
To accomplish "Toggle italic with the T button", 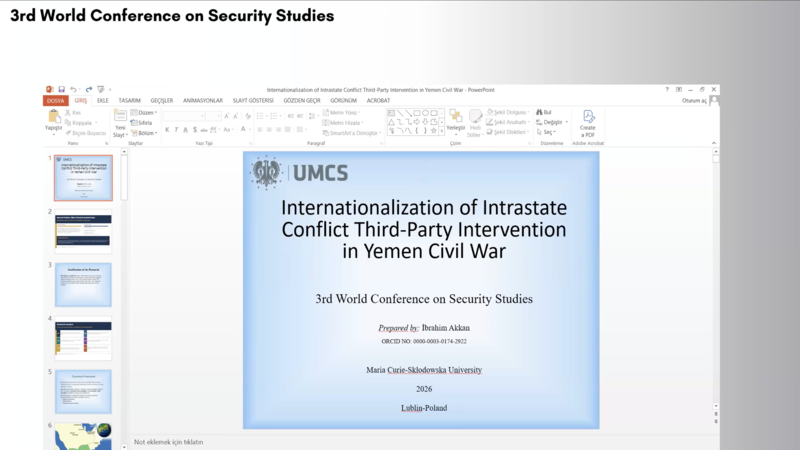I will point(176,130).
